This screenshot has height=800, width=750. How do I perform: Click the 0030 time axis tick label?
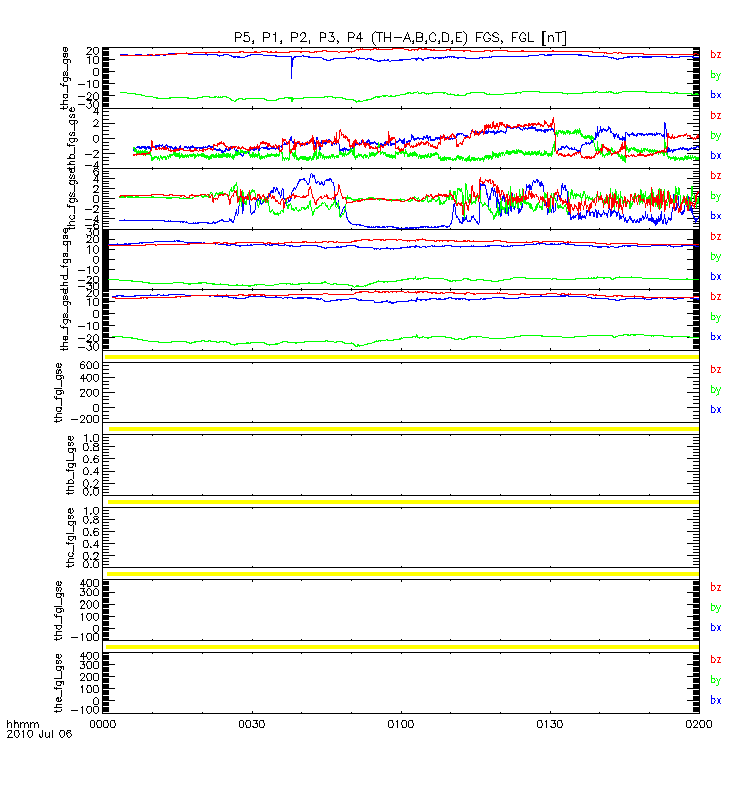252,724
